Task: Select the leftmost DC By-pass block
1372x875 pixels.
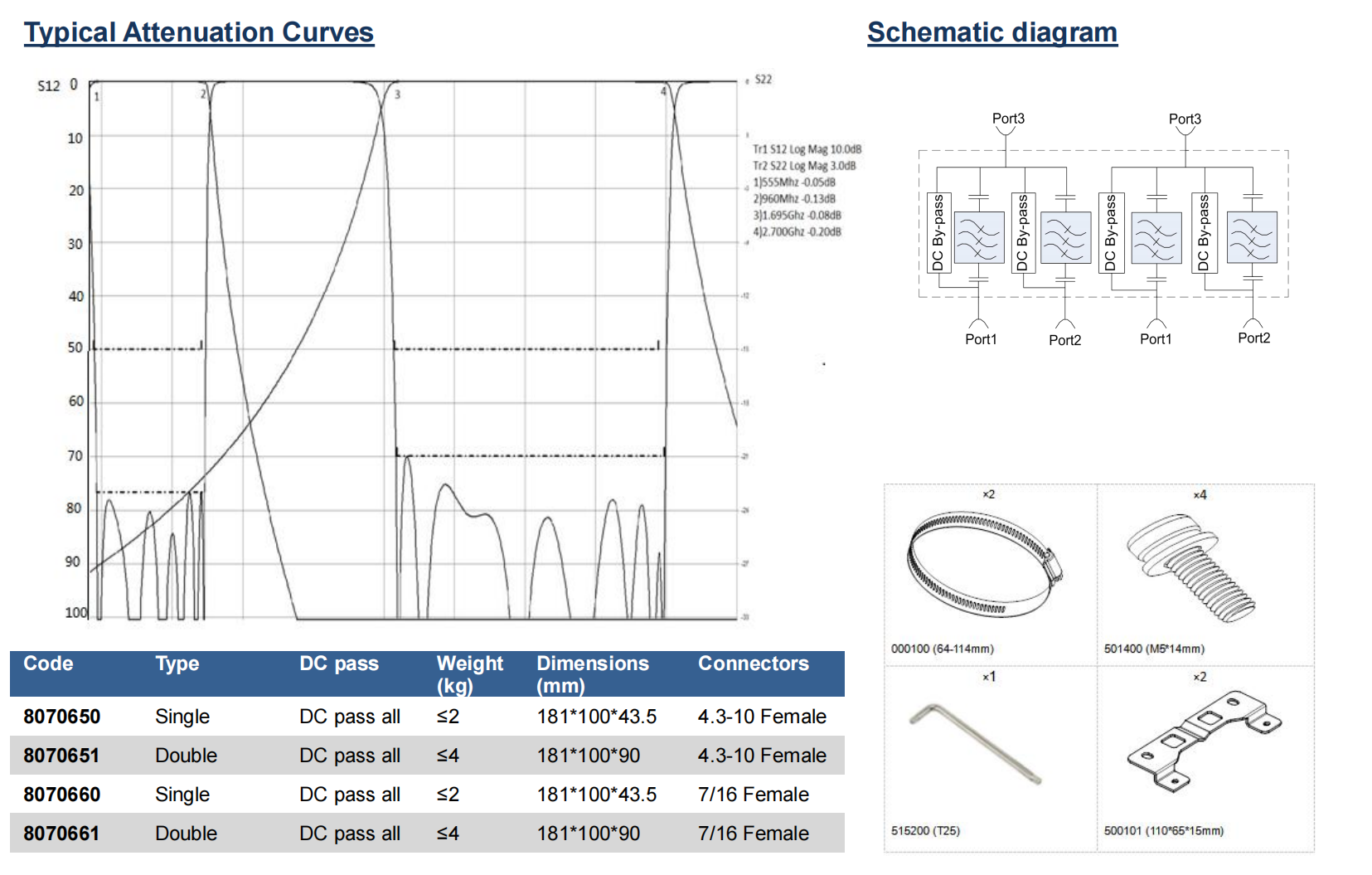Action: point(938,233)
